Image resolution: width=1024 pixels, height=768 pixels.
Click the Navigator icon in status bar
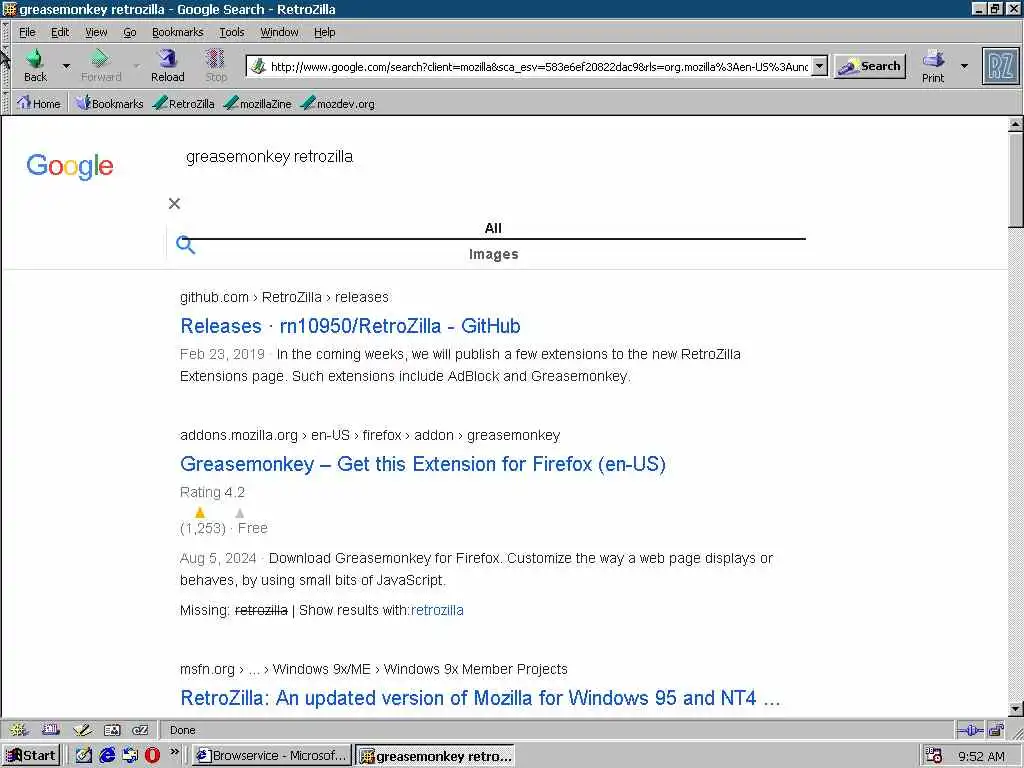pyautogui.click(x=18, y=730)
